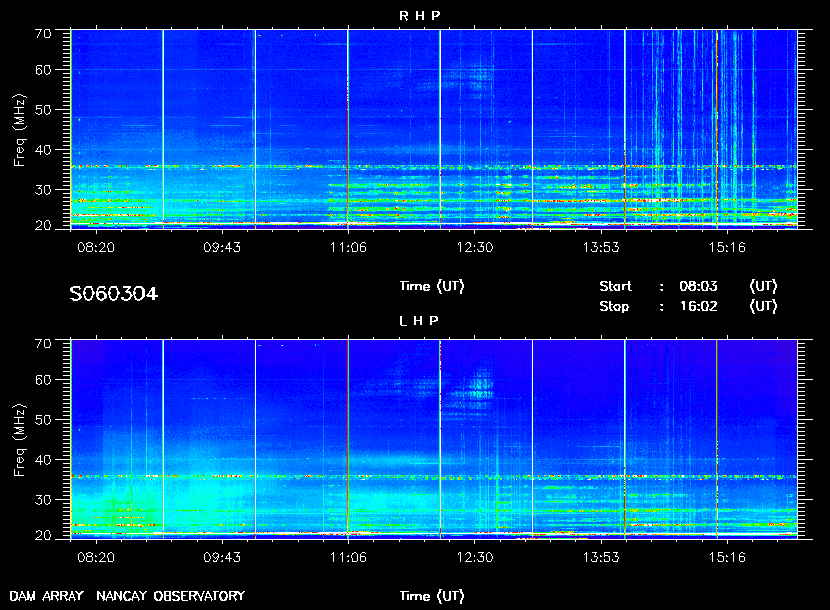The width and height of the screenshot is (830, 610).
Task: Click the start time "08:03"
Action: pos(698,286)
